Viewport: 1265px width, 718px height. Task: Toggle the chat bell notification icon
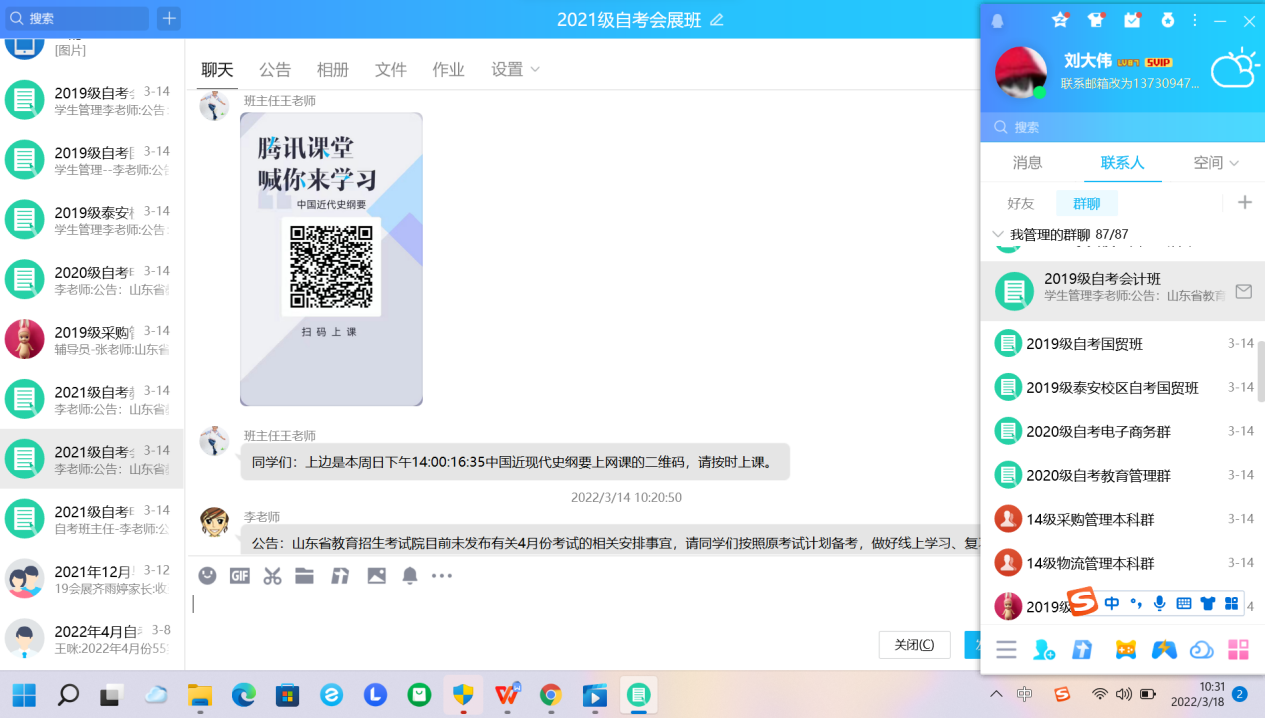click(409, 576)
